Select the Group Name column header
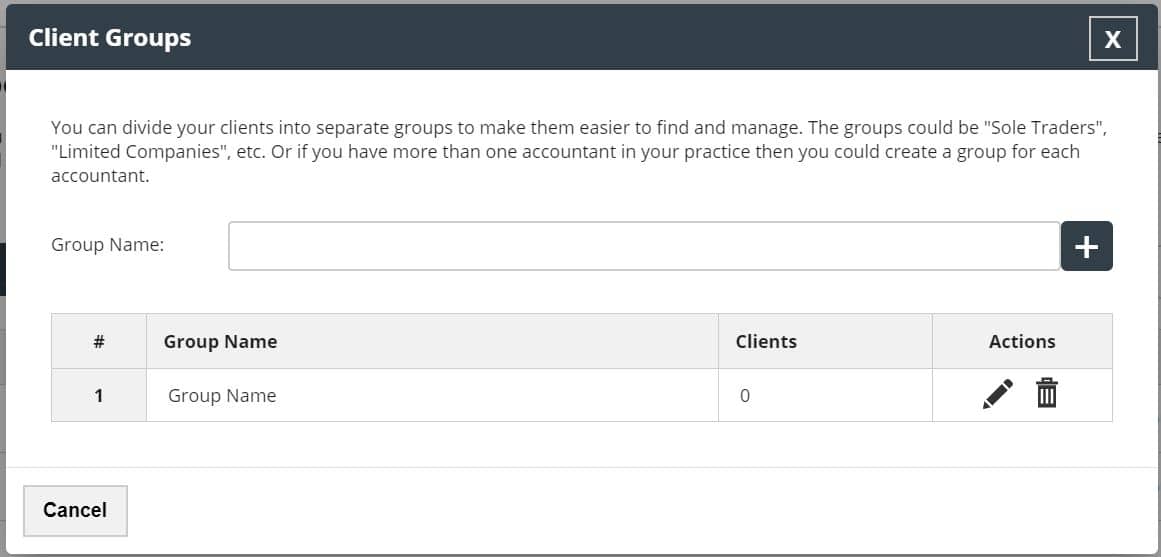 coord(220,341)
